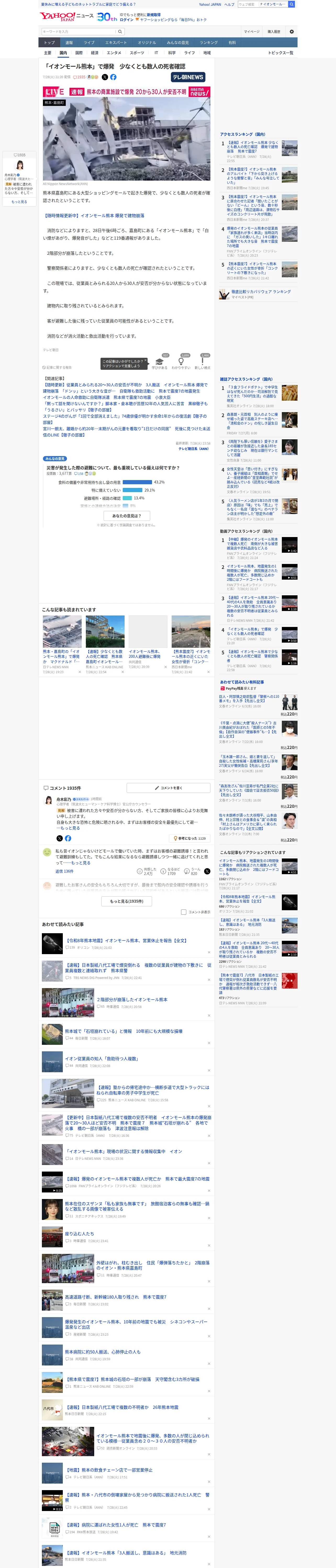Expand もっと見る in the second comment
Screen dimensions: 336x1568
(81, 862)
